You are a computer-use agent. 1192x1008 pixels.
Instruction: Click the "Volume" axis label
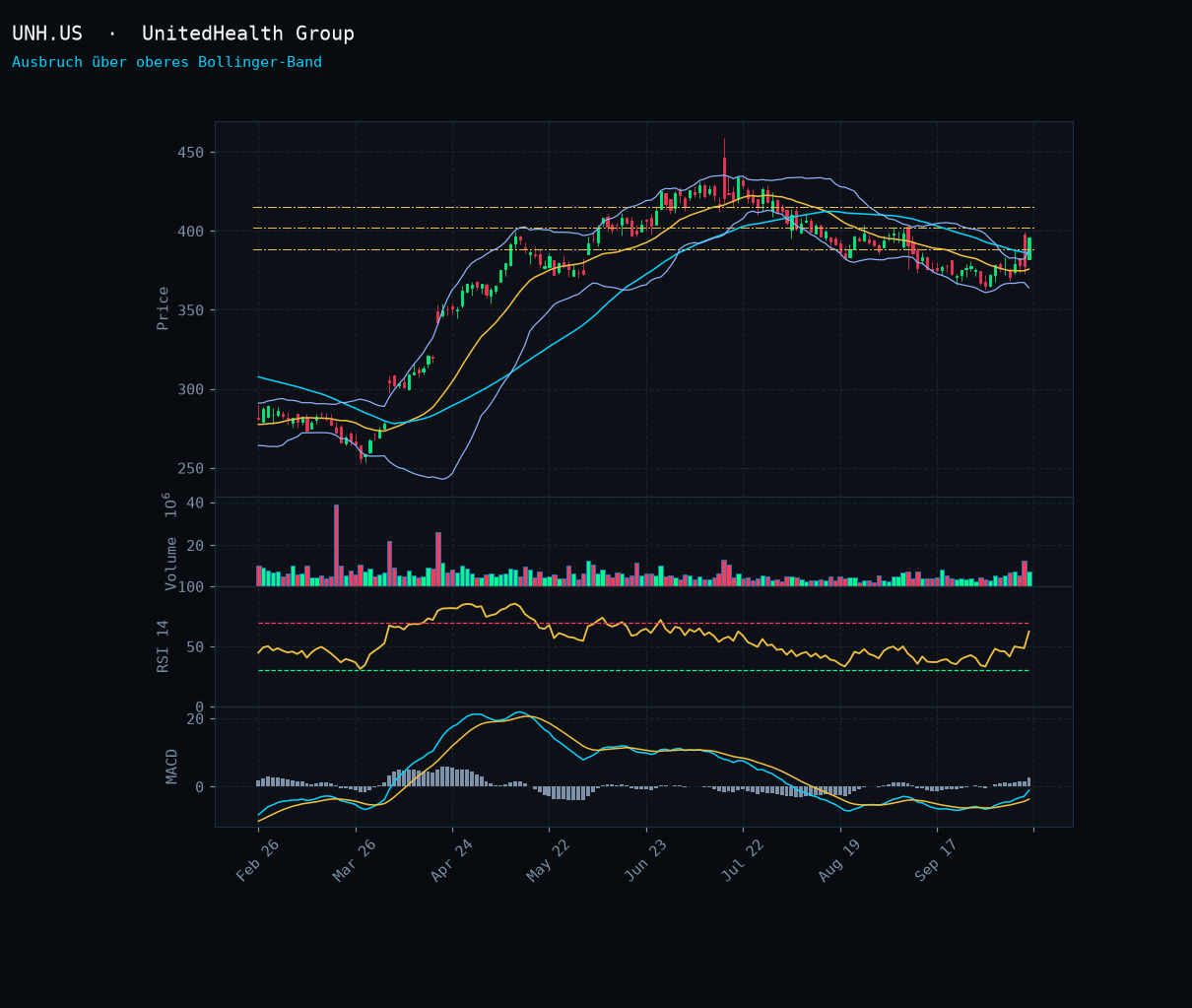tap(171, 564)
